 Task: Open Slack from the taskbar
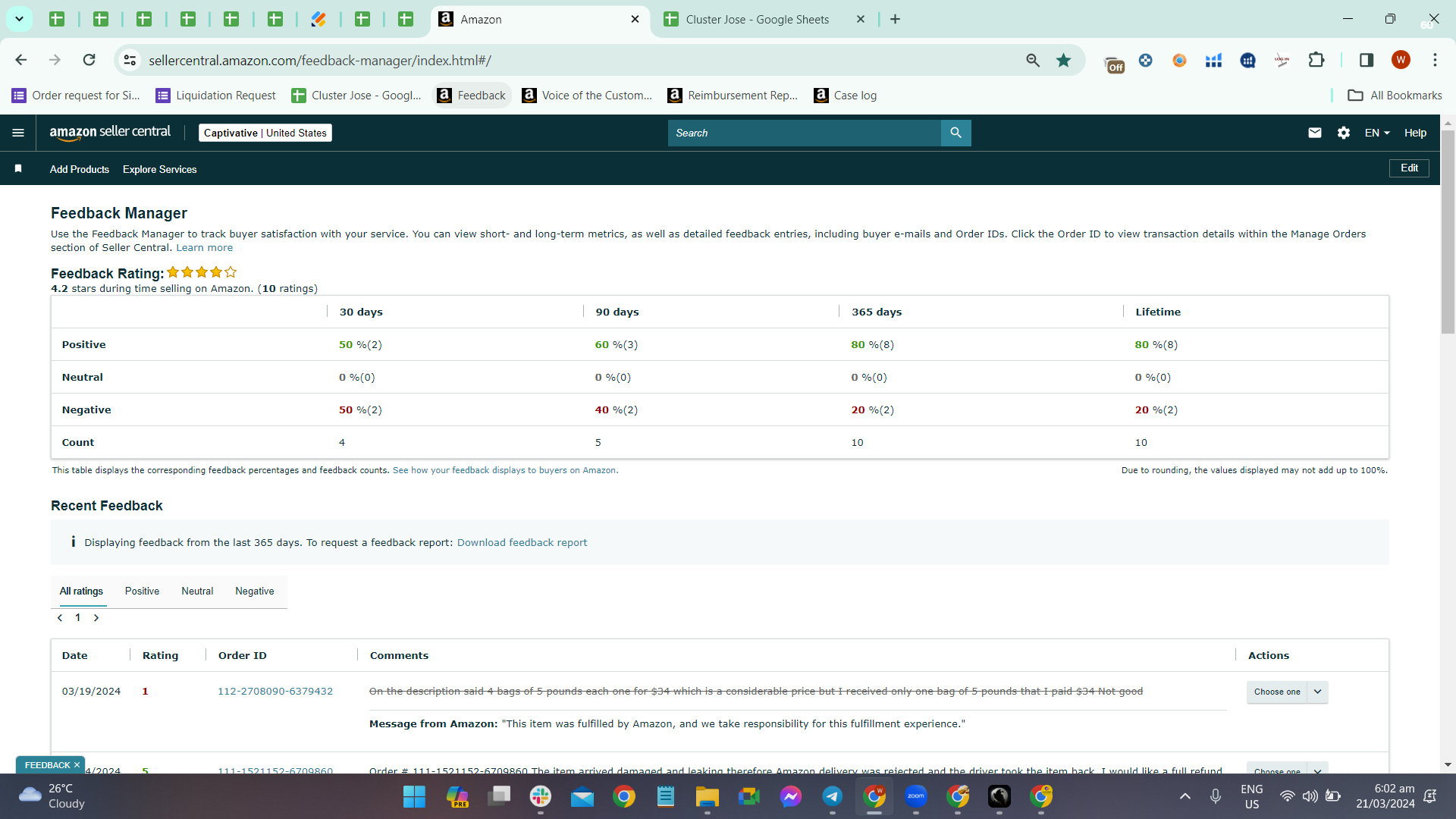click(x=541, y=796)
